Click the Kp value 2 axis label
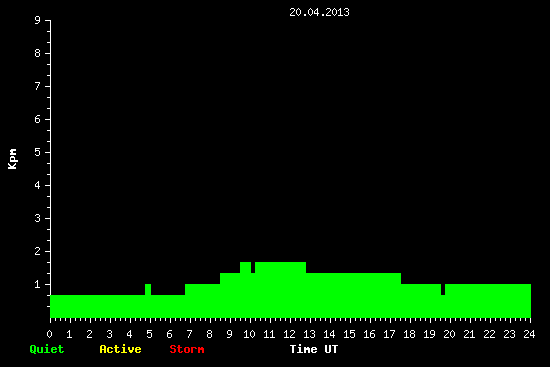550x367 pixels. pyautogui.click(x=38, y=251)
